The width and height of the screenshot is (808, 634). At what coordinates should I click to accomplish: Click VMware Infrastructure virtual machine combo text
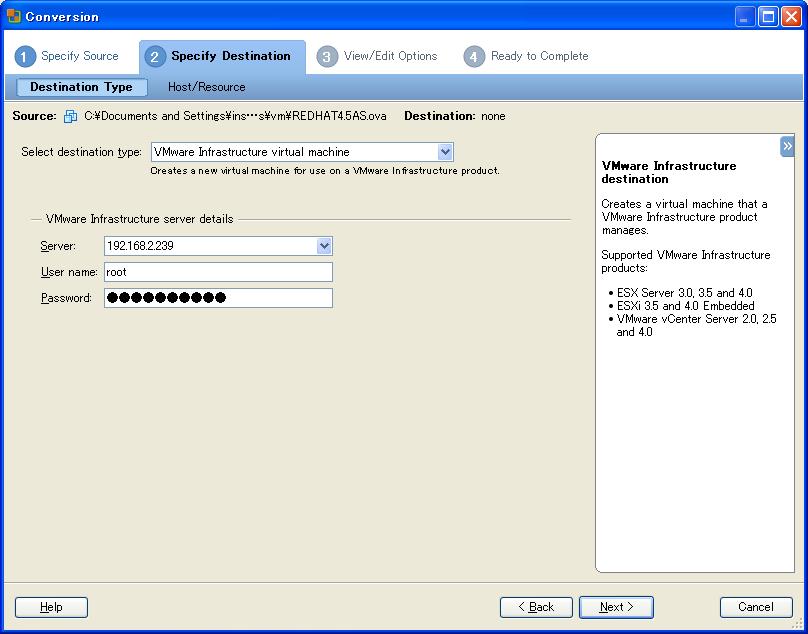click(251, 152)
